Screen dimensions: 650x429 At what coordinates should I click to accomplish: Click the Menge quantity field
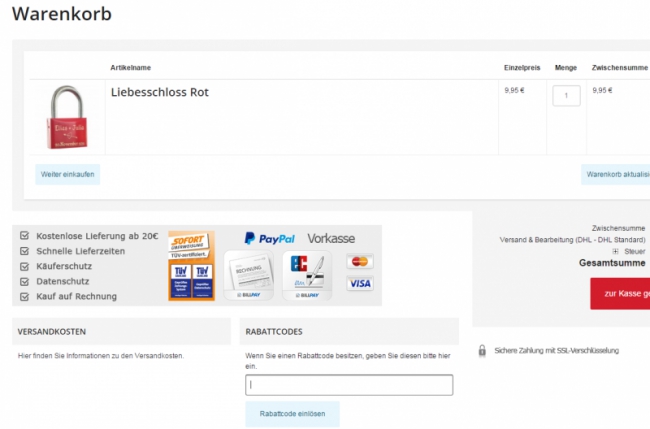point(566,96)
